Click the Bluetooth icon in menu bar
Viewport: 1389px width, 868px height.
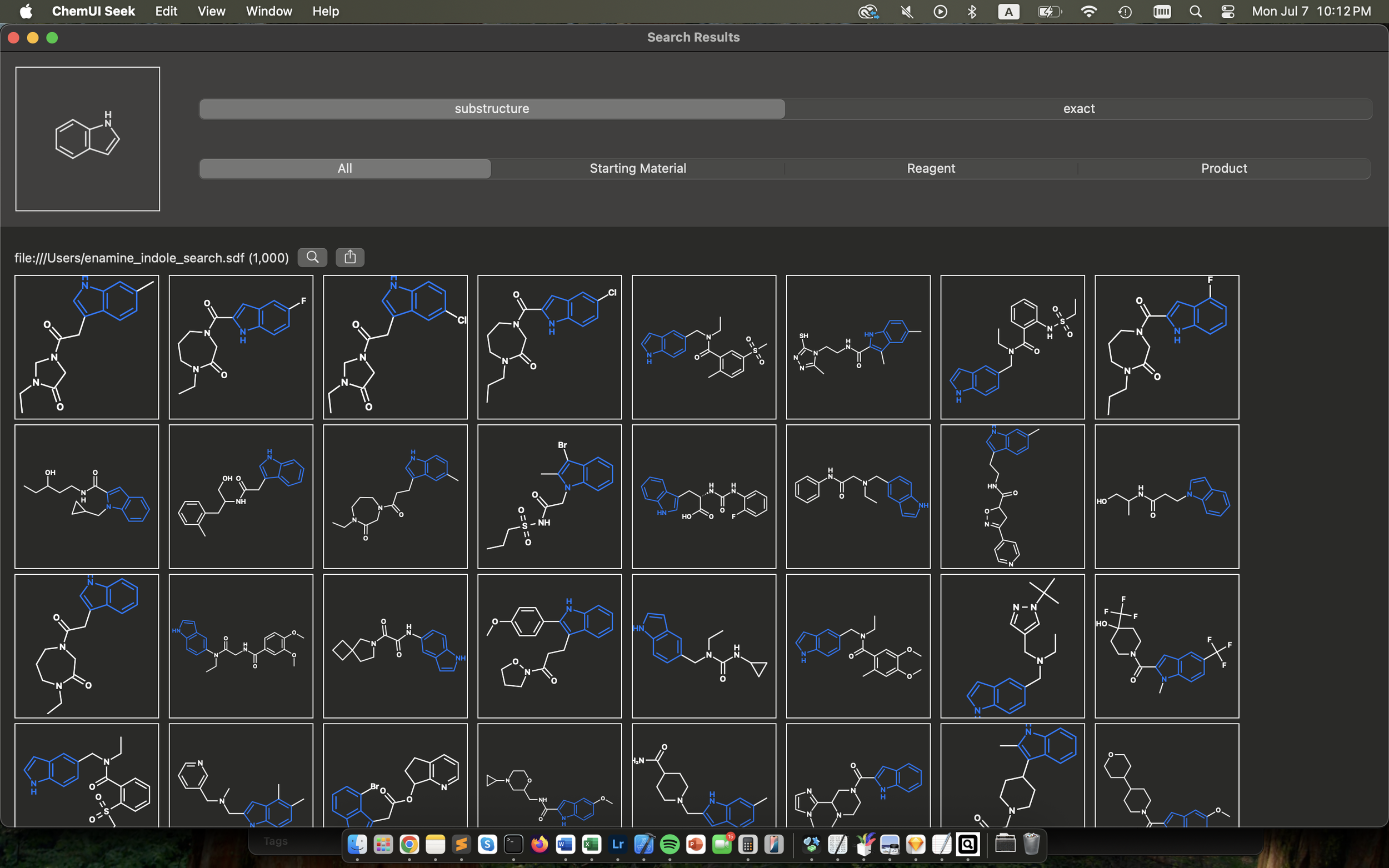(972, 12)
